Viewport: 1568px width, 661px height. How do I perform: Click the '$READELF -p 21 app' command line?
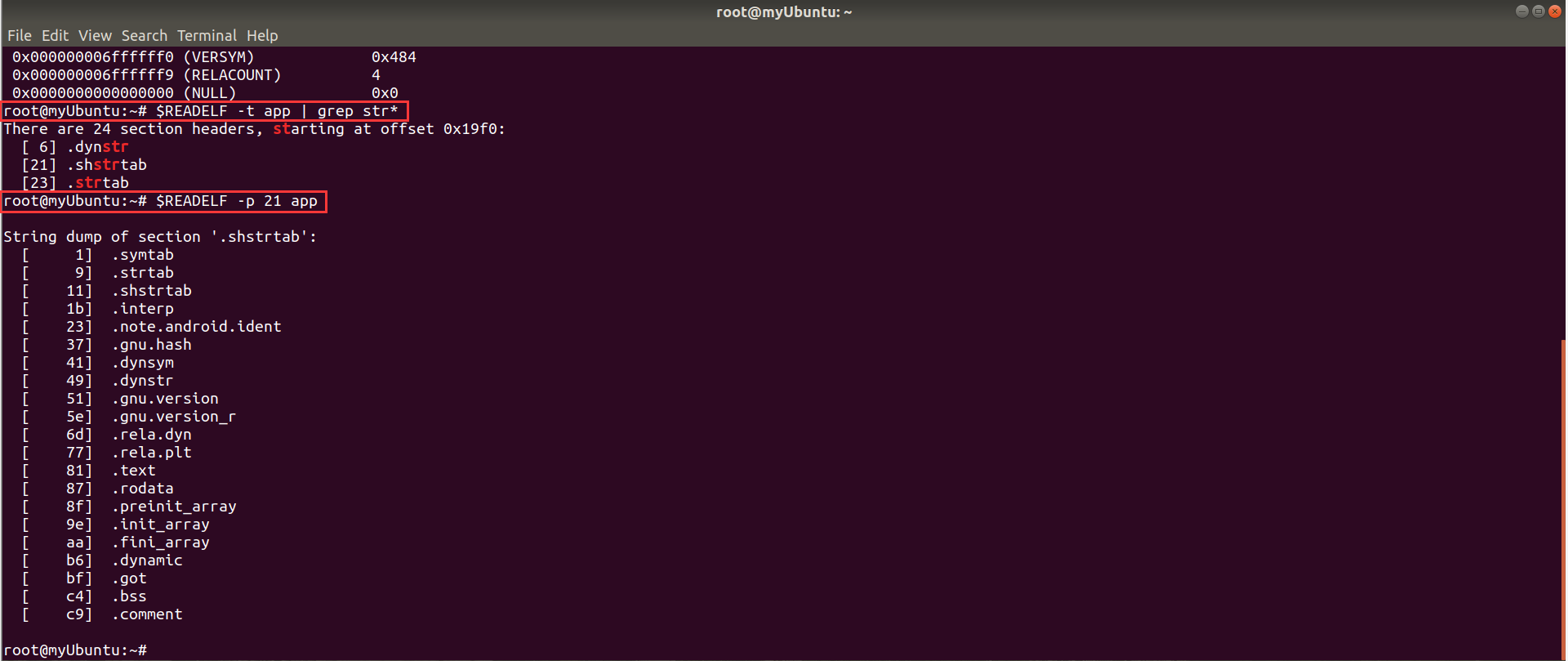[237, 201]
